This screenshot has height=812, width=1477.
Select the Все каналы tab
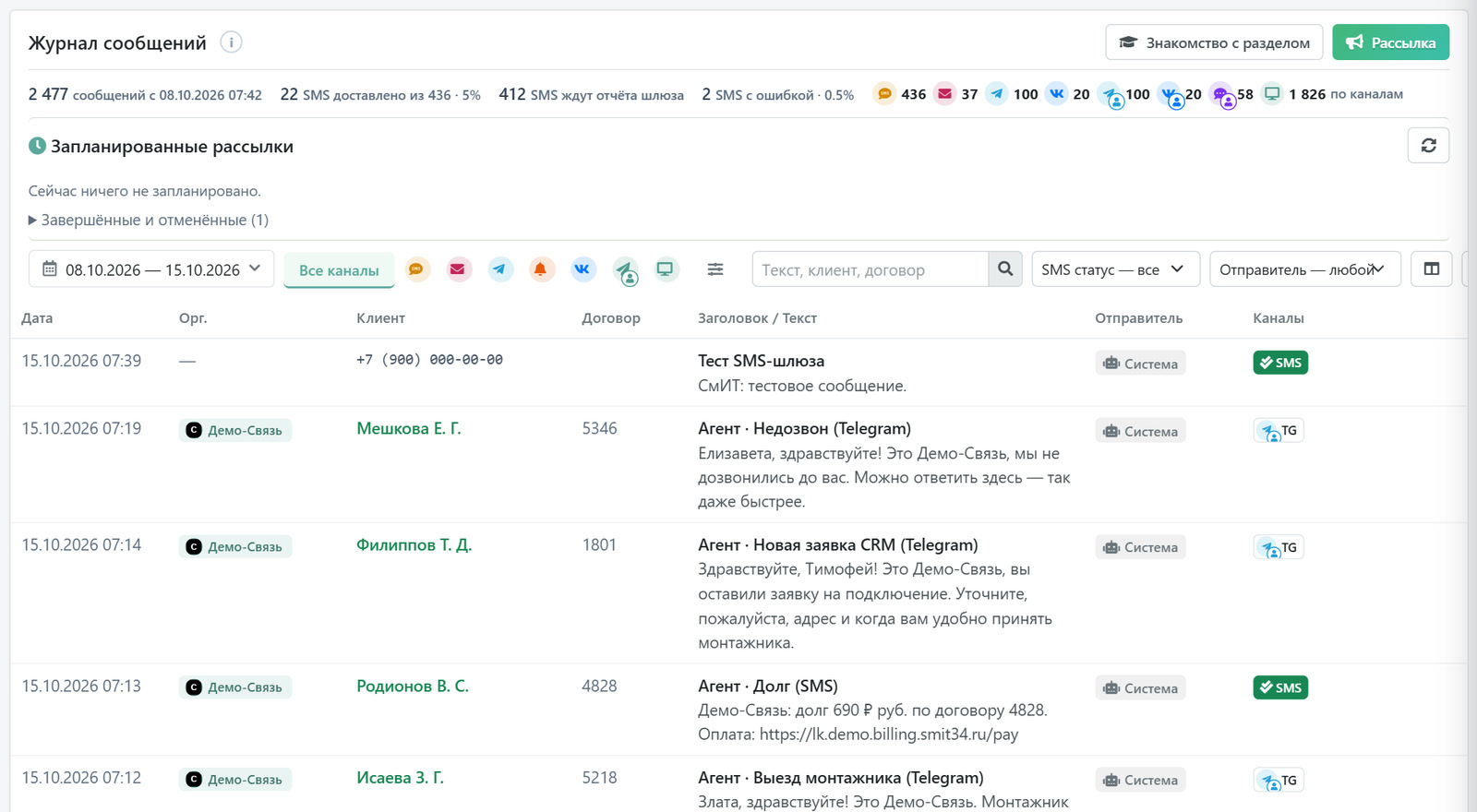click(339, 270)
